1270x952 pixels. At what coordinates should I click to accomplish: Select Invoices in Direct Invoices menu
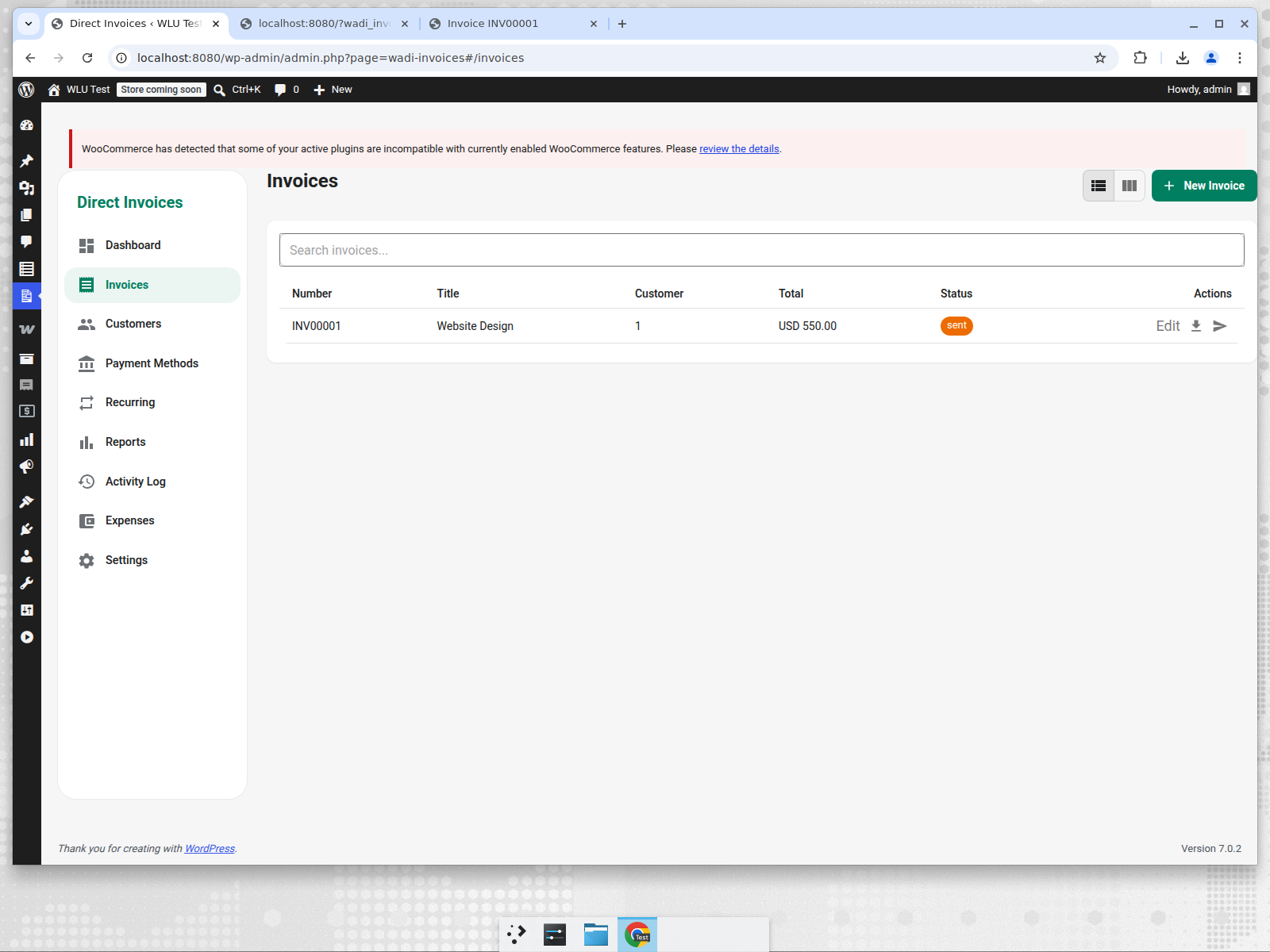tap(152, 285)
